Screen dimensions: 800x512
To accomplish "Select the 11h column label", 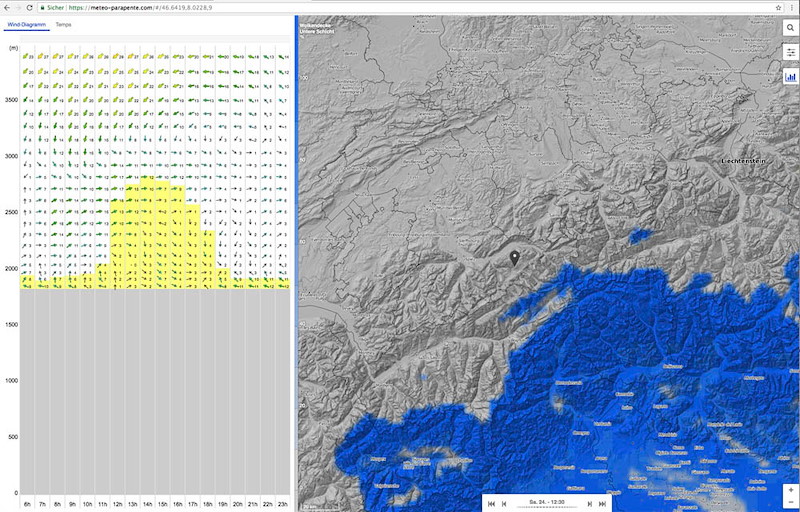I will point(103,504).
